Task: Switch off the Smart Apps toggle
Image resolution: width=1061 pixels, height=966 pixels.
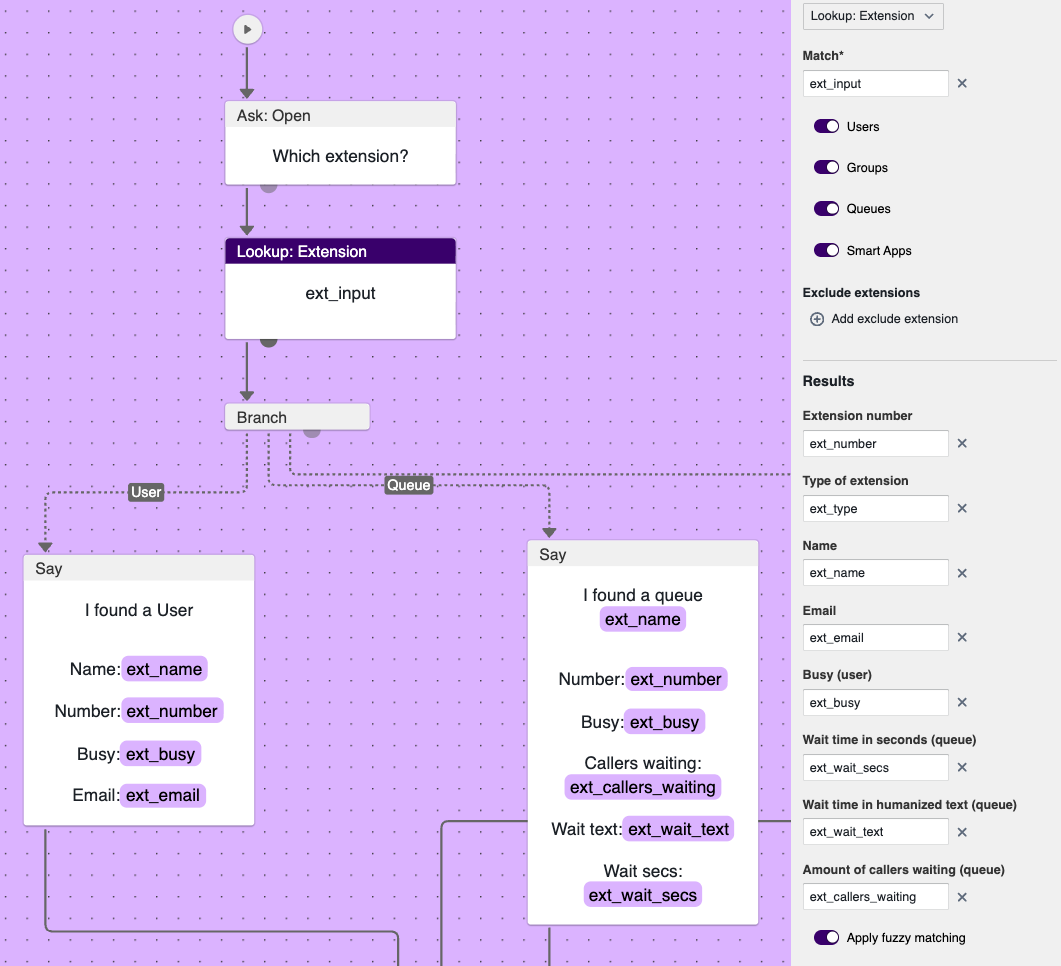Action: (826, 251)
